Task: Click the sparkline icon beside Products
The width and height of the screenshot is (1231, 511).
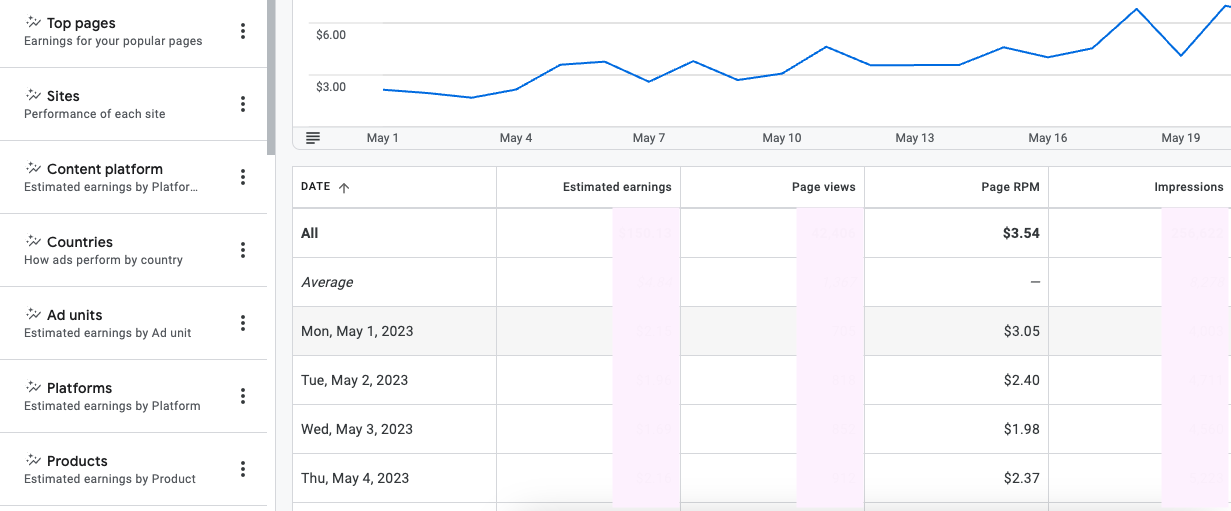Action: pos(33,460)
